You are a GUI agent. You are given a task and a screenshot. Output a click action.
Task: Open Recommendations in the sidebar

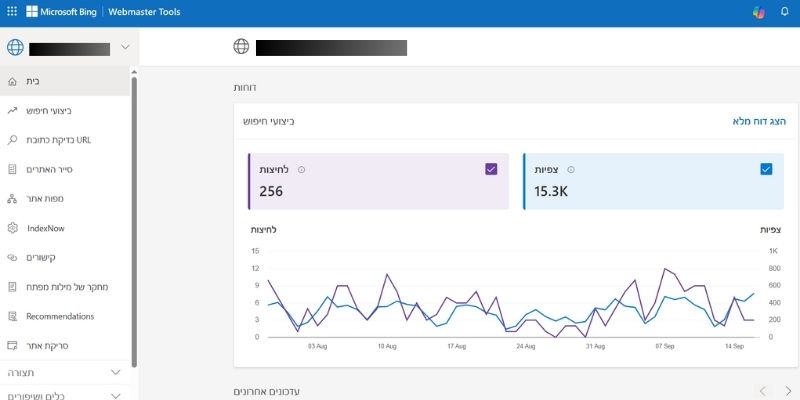pyautogui.click(x=60, y=316)
